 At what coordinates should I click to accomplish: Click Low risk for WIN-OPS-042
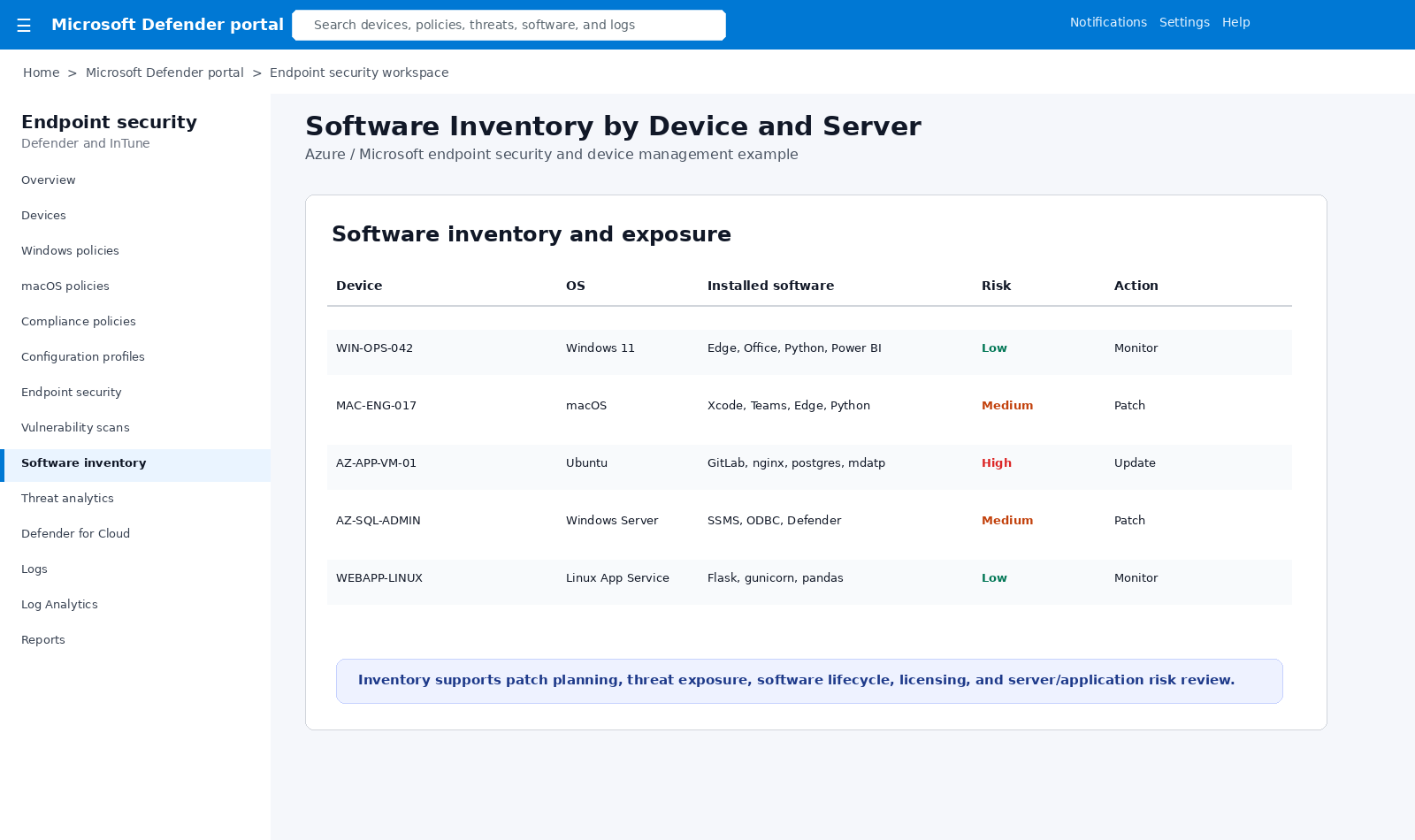click(x=994, y=348)
